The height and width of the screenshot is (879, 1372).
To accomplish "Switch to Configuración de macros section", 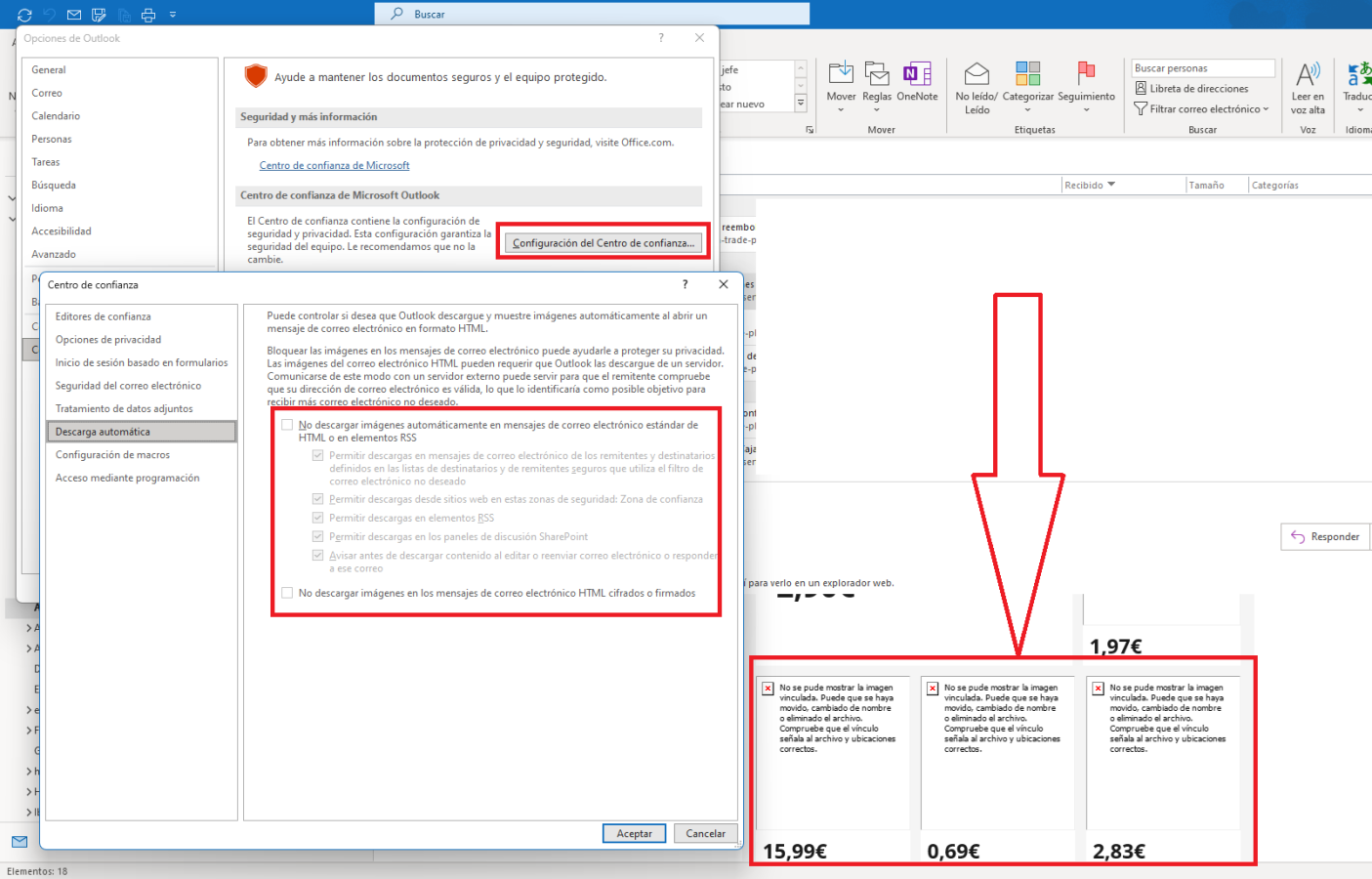I will [x=112, y=455].
